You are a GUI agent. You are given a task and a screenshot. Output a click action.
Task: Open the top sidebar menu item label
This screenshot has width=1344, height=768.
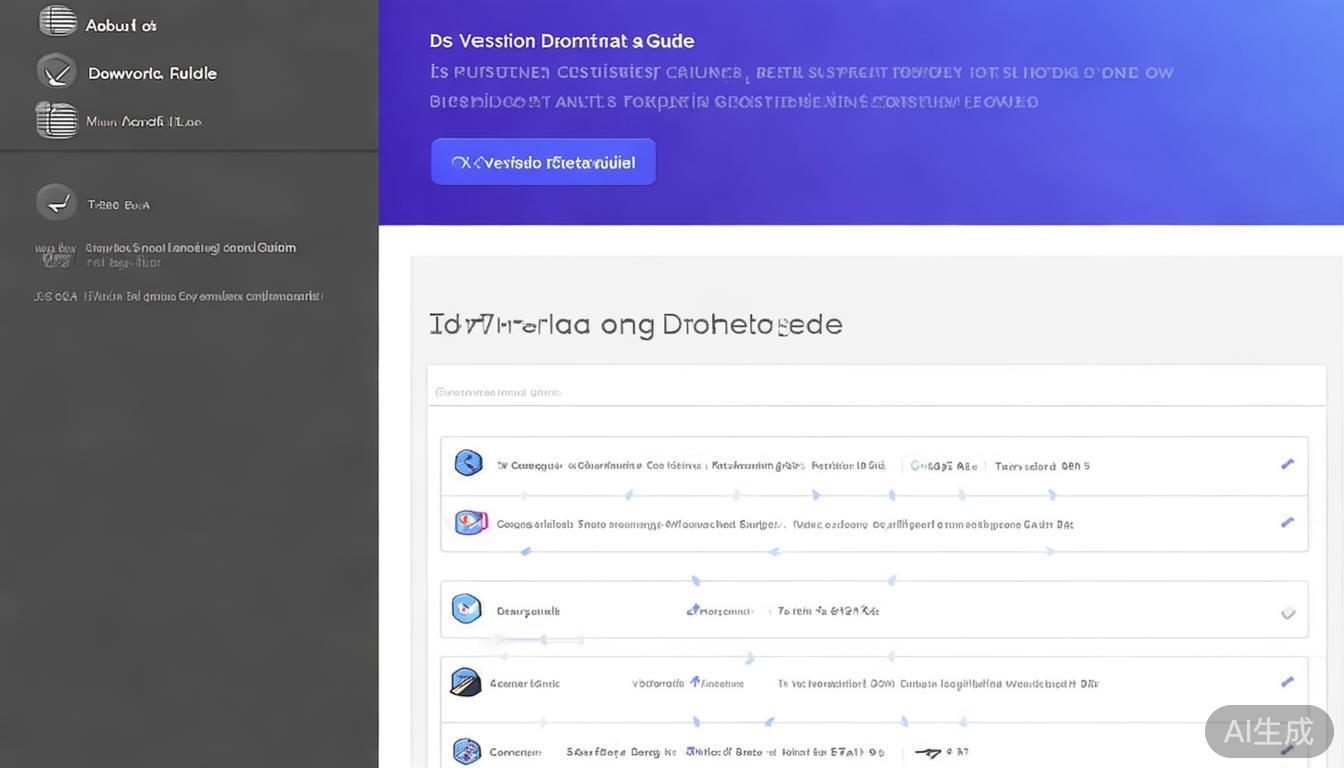pyautogui.click(x=121, y=25)
